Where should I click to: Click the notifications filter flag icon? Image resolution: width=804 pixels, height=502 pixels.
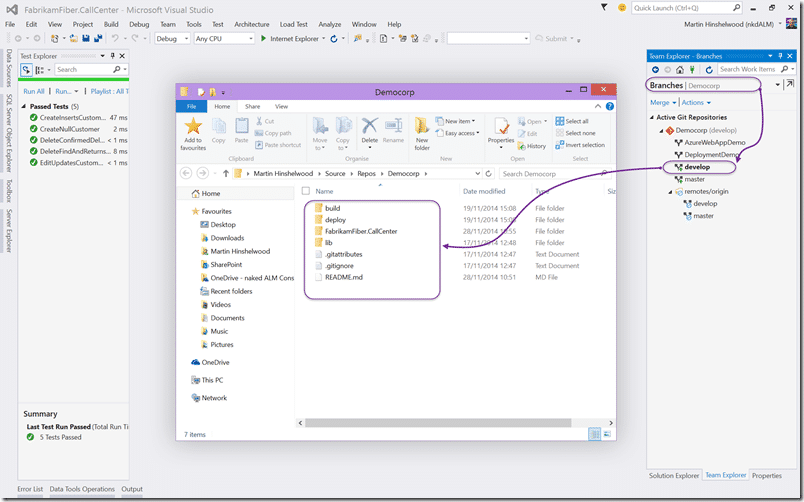pyautogui.click(x=604, y=7)
